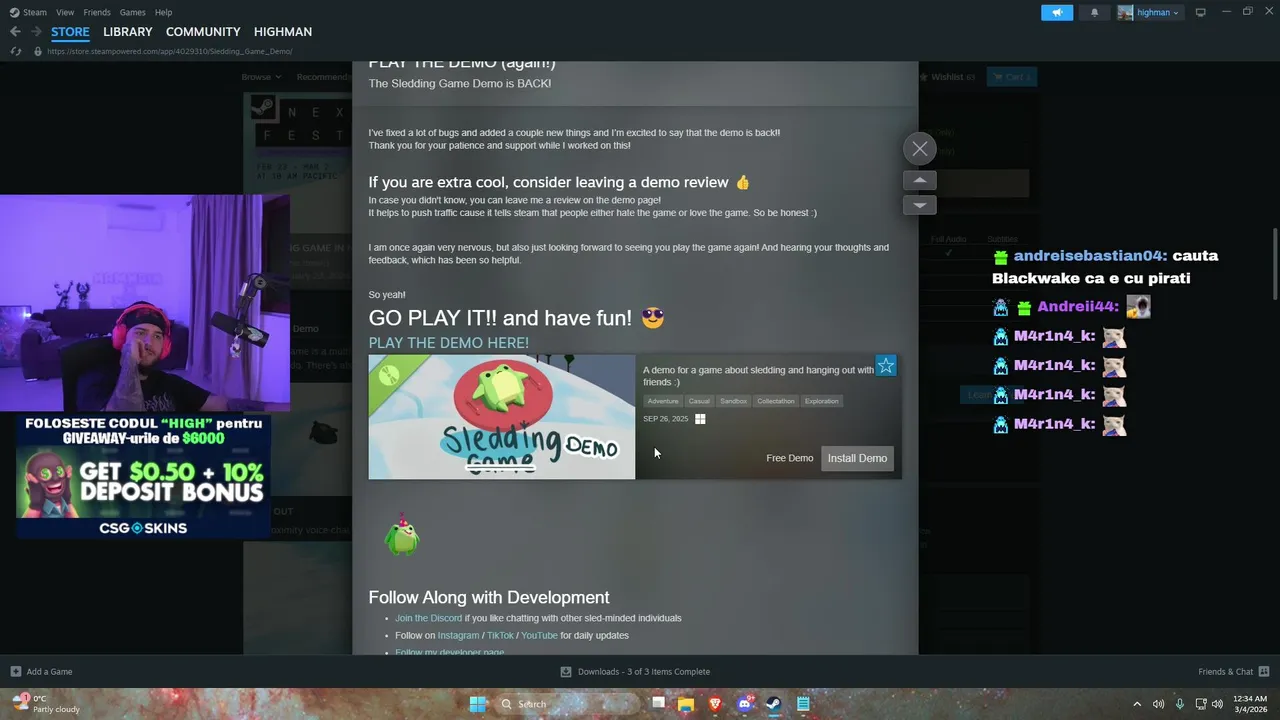Go to previous announcement with up arrow
This screenshot has width=1280, height=720.
[x=920, y=180]
